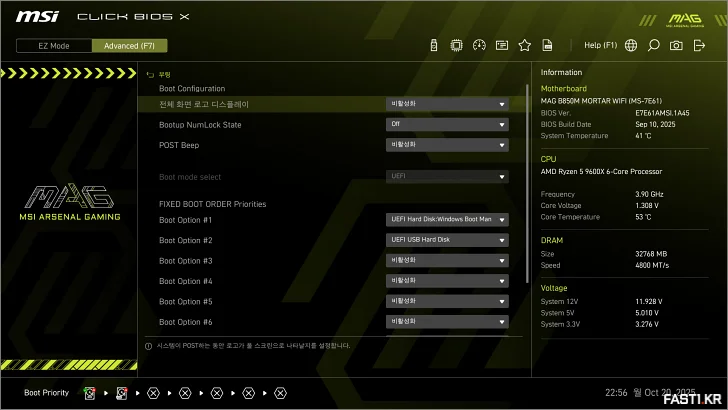Open Boot Option #4 dropdown
Image resolution: width=728 pixels, height=410 pixels.
(x=447, y=281)
